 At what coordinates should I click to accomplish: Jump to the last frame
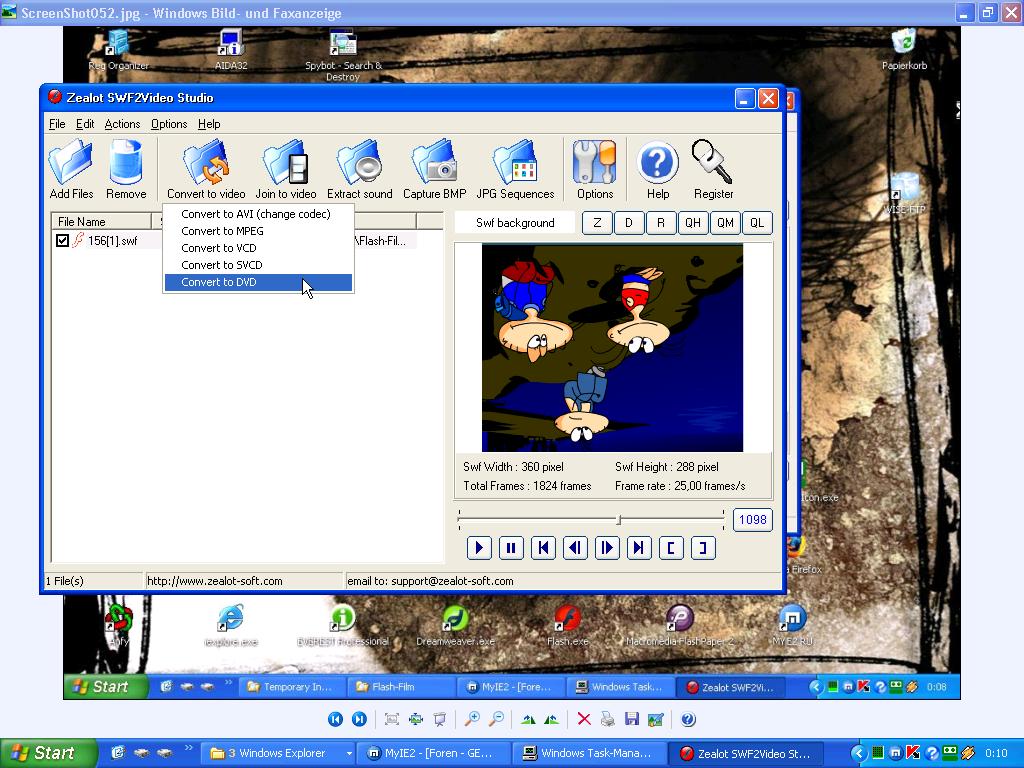(639, 547)
